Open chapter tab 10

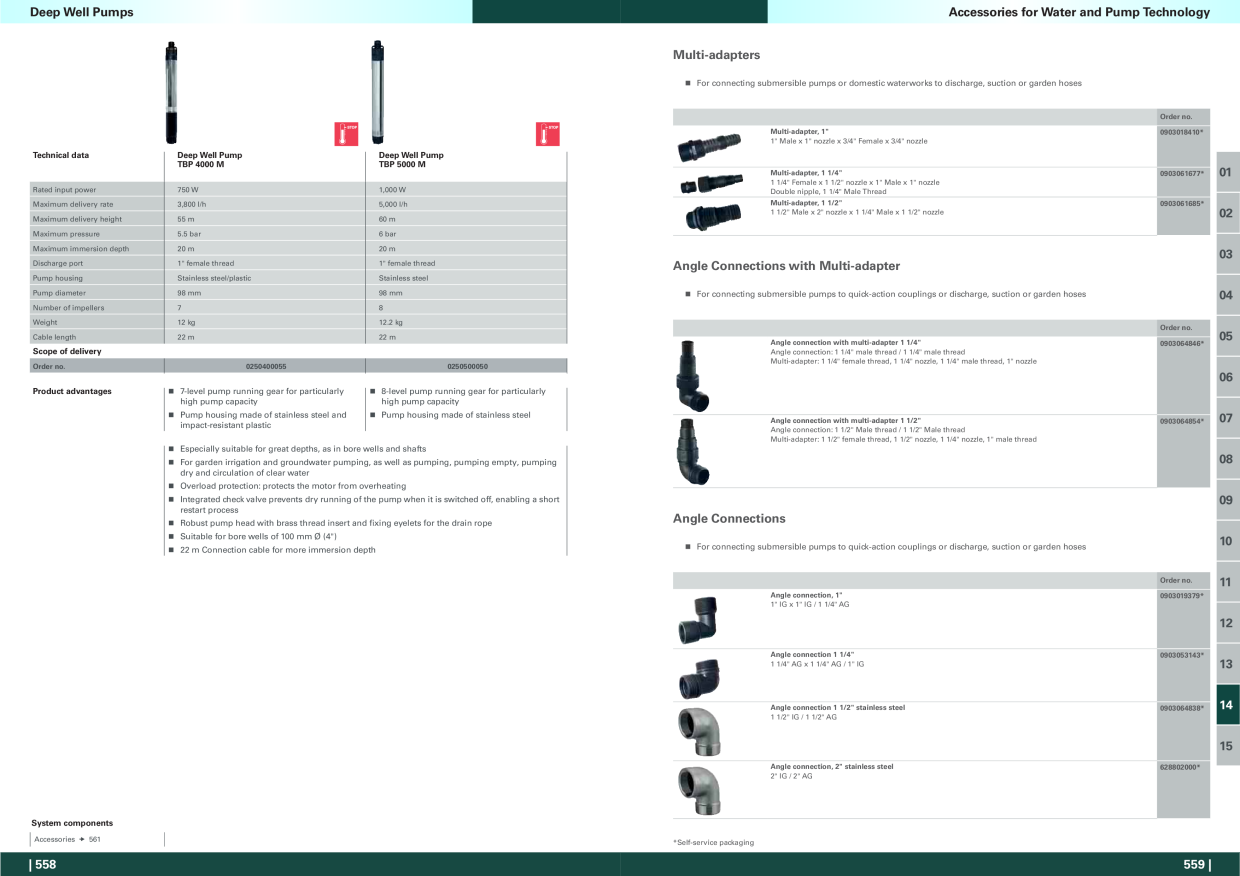pos(1226,541)
